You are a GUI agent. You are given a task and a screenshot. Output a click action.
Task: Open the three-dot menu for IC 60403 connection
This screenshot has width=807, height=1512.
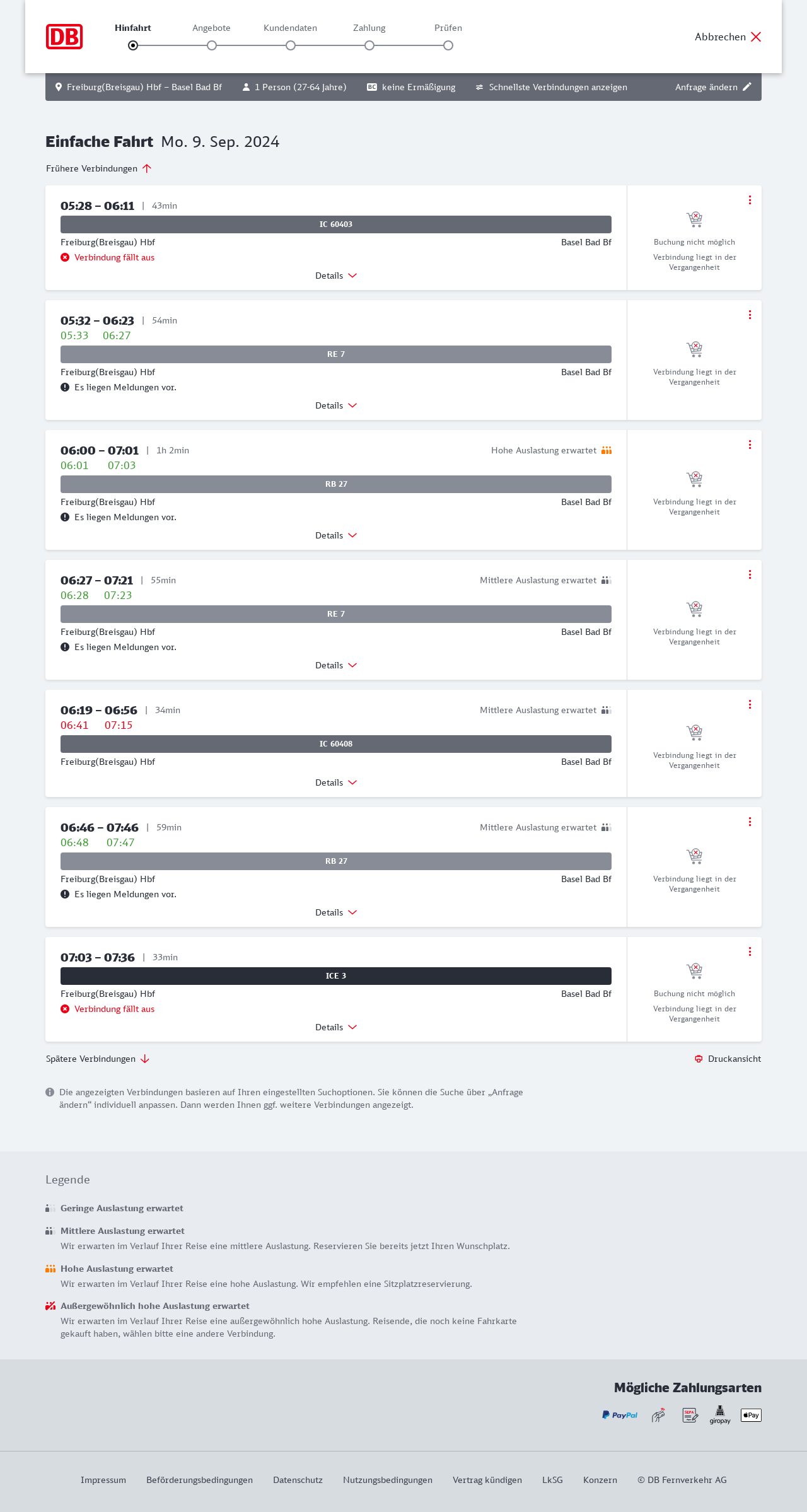pos(750,200)
